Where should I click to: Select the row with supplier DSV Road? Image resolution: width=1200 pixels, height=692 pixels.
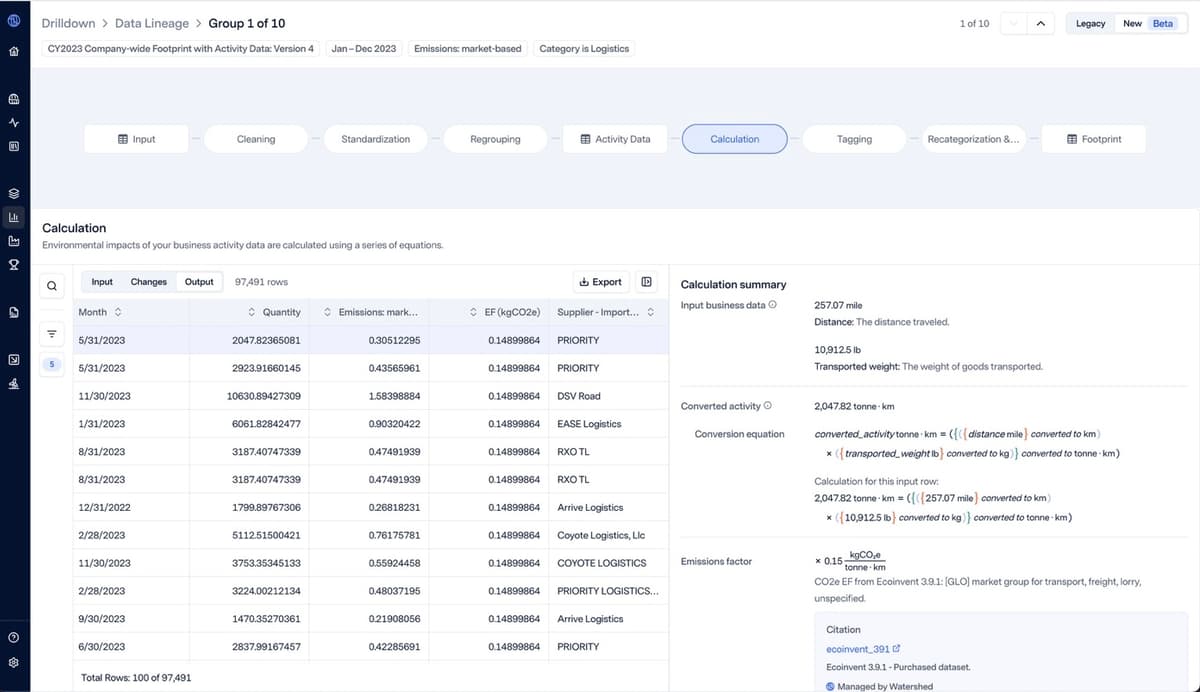click(369, 396)
